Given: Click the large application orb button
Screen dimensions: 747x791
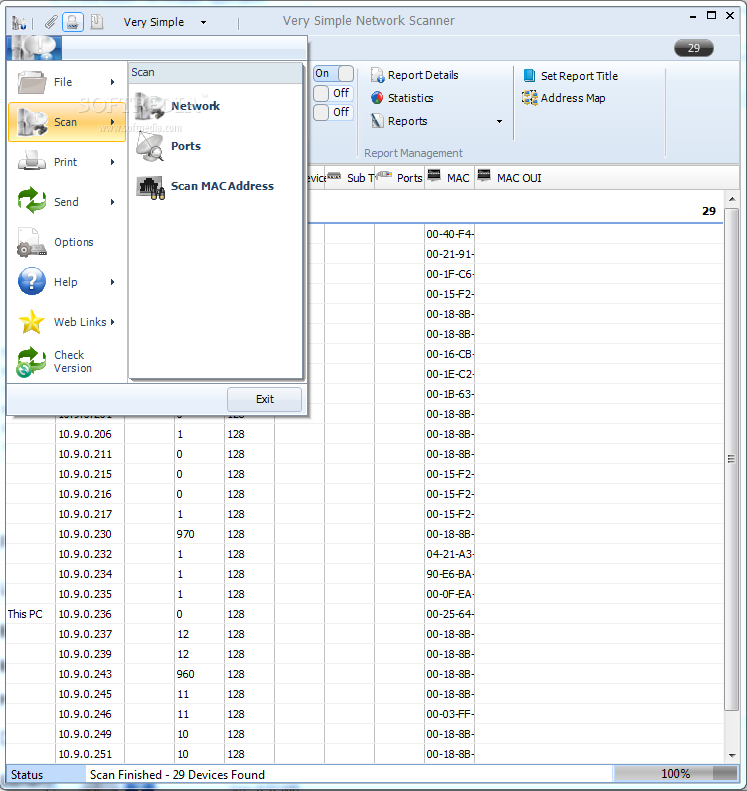Looking at the screenshot, I should [x=34, y=48].
